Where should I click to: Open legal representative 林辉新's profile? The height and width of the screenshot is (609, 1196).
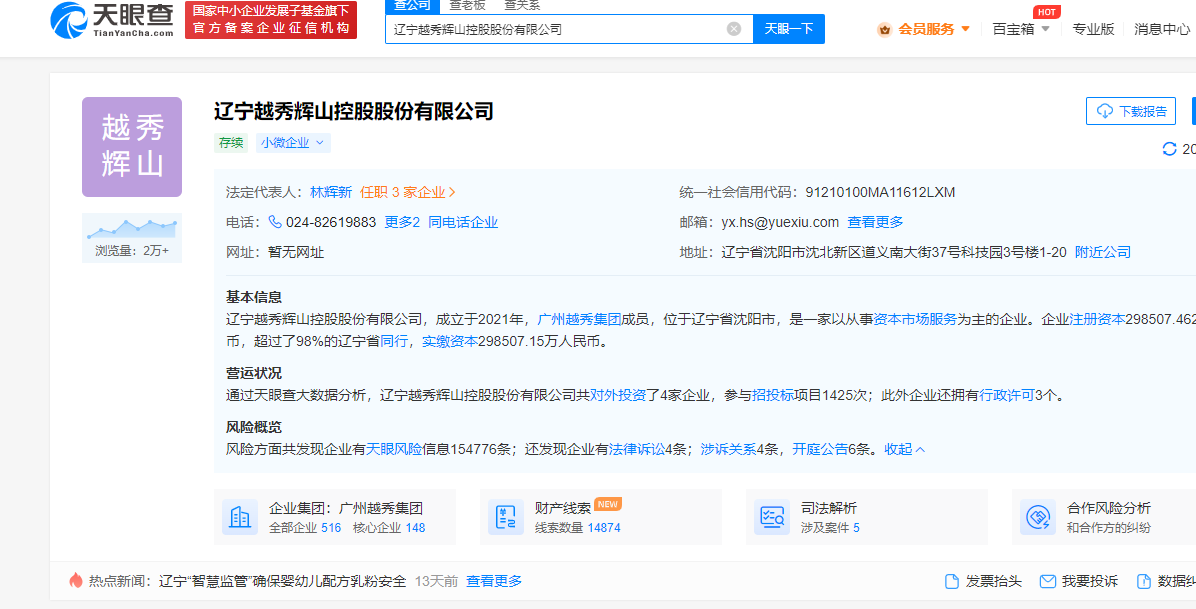pyautogui.click(x=331, y=192)
